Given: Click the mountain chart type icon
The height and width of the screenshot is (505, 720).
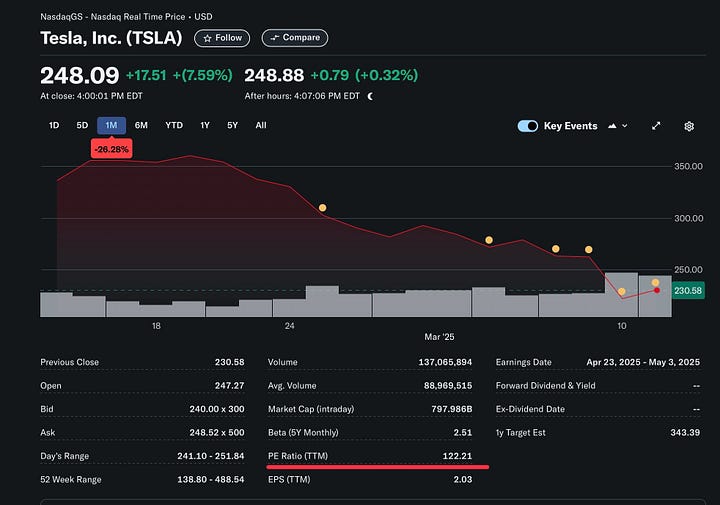Looking at the screenshot, I should [612, 126].
